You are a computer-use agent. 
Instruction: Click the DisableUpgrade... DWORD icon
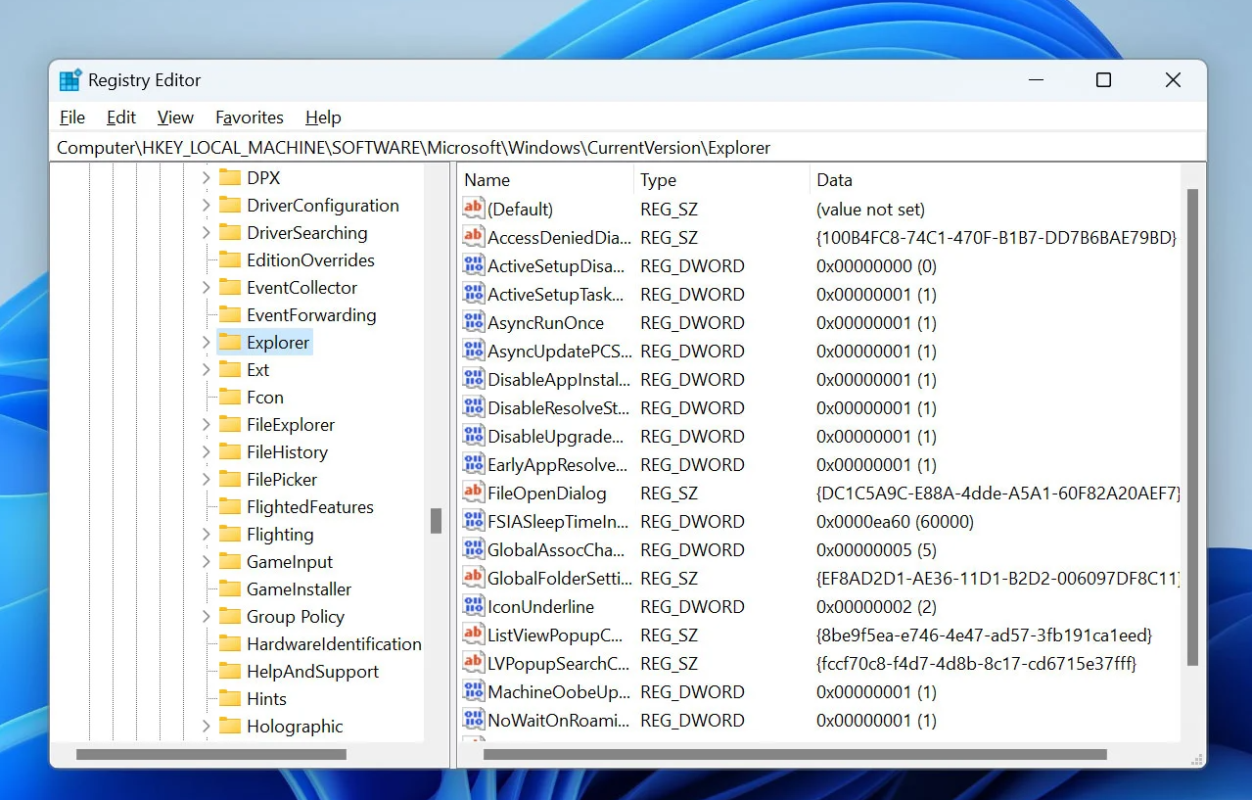473,436
